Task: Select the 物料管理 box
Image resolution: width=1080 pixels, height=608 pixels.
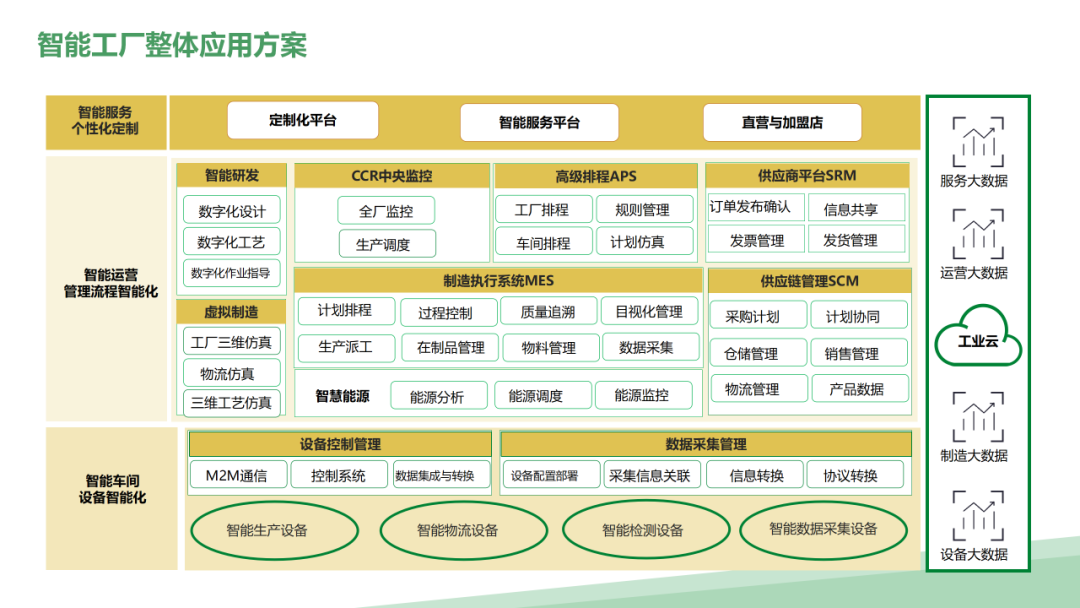Action: 550,348
